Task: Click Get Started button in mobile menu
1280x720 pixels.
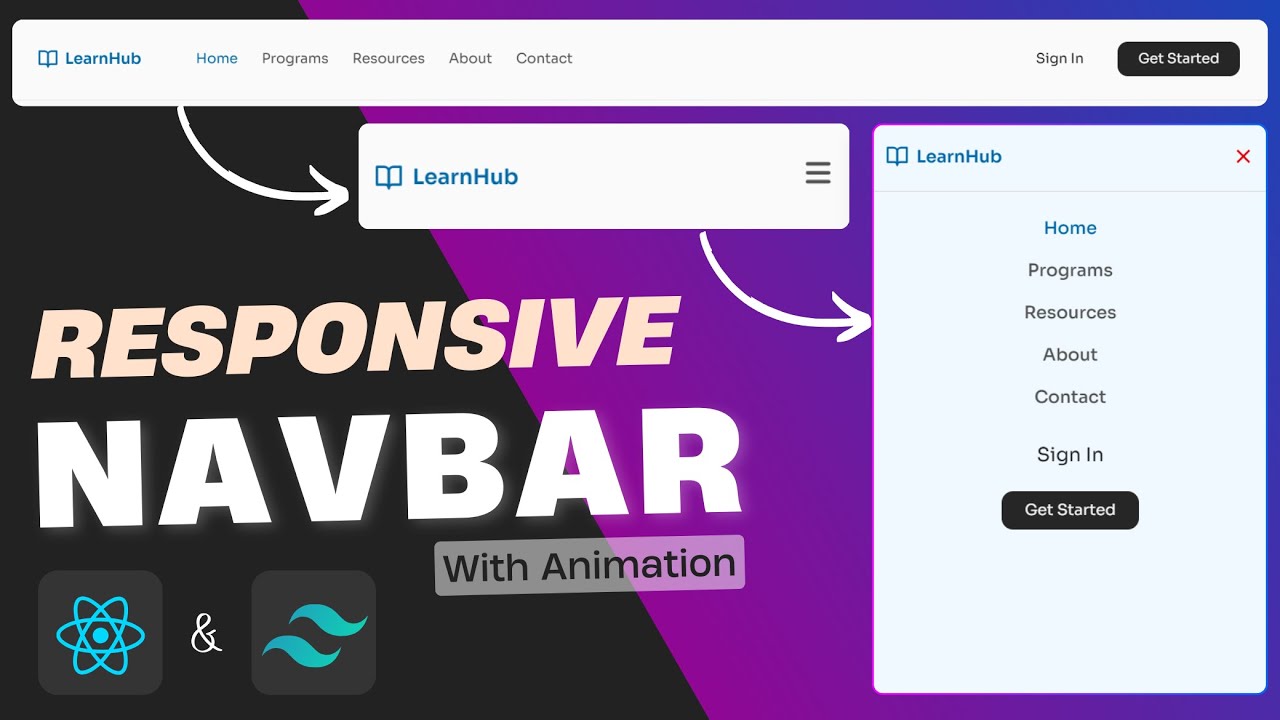Action: click(1070, 510)
